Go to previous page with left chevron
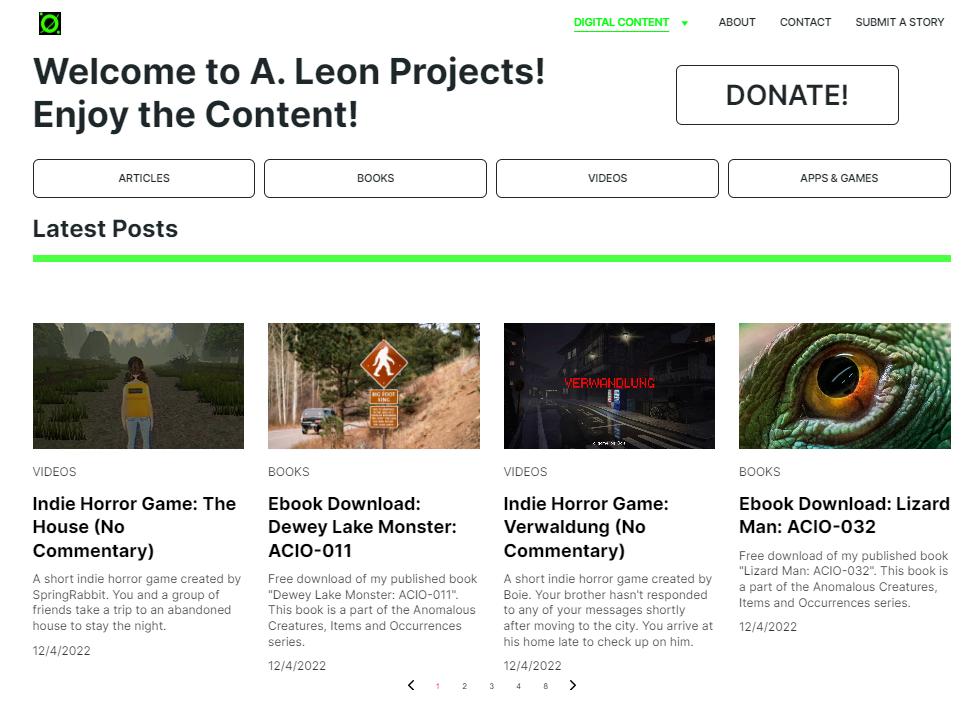The height and width of the screenshot is (710, 976). pos(411,685)
